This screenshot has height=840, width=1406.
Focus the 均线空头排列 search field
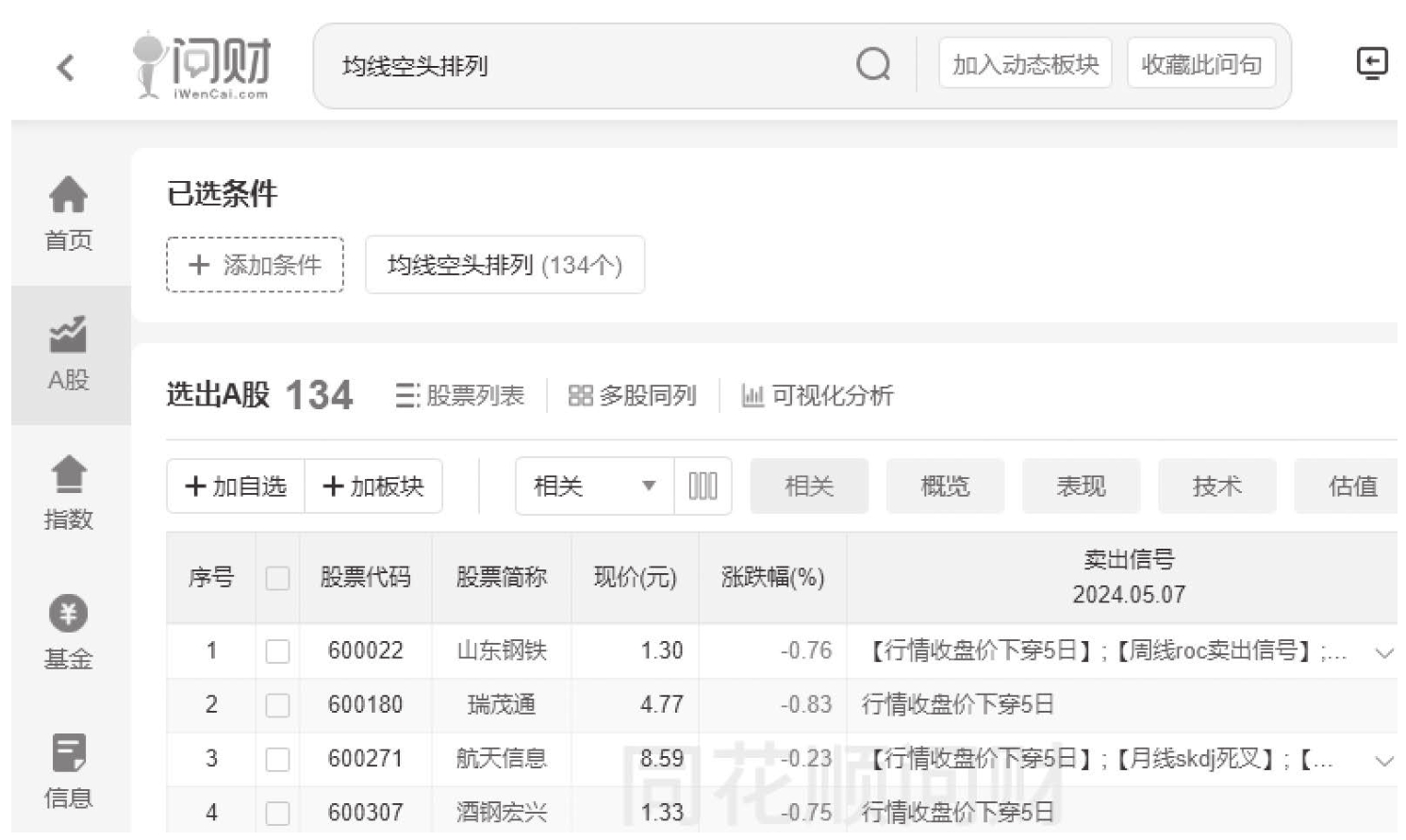coord(585,66)
